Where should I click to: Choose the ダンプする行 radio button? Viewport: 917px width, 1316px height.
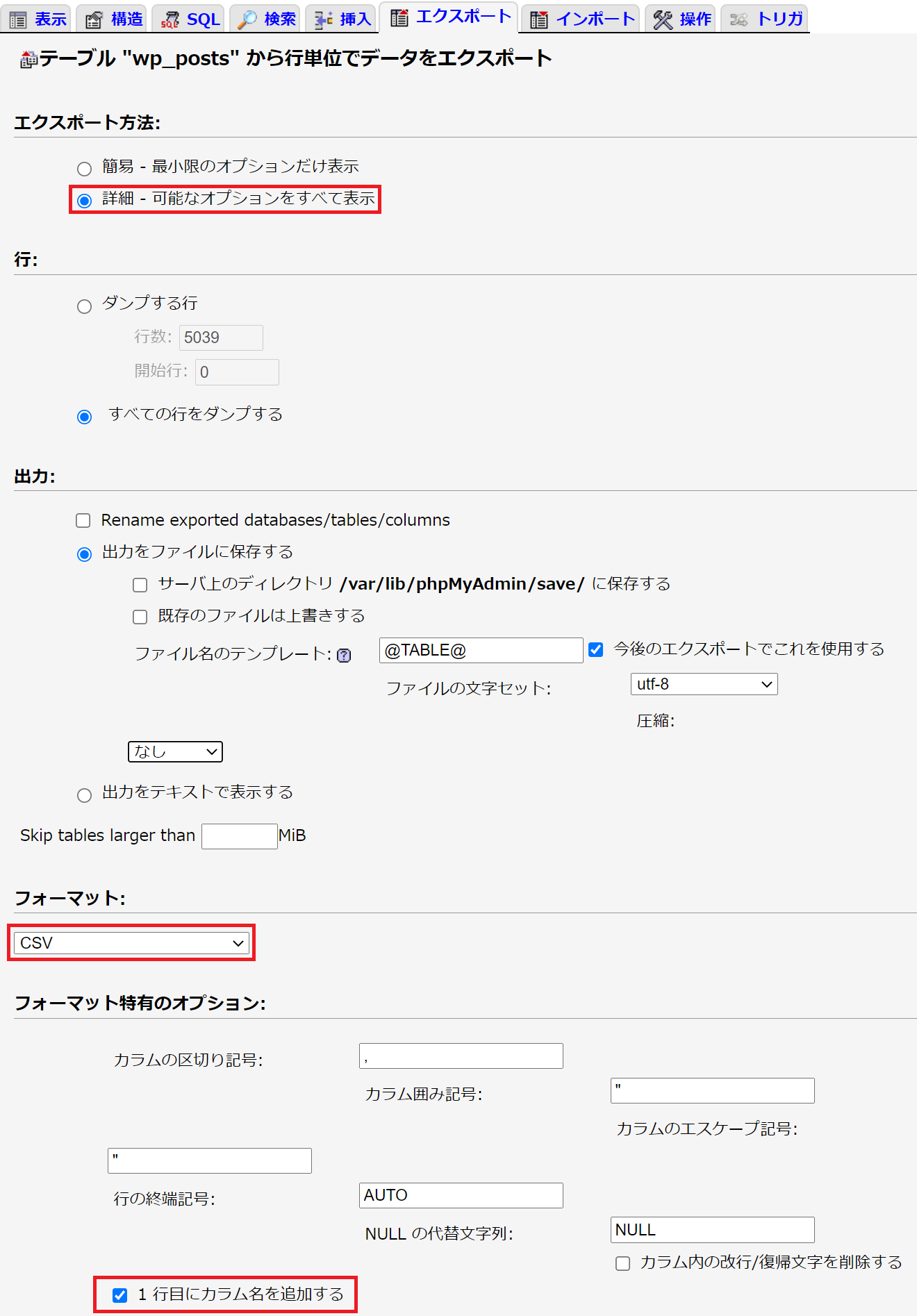pyautogui.click(x=84, y=306)
